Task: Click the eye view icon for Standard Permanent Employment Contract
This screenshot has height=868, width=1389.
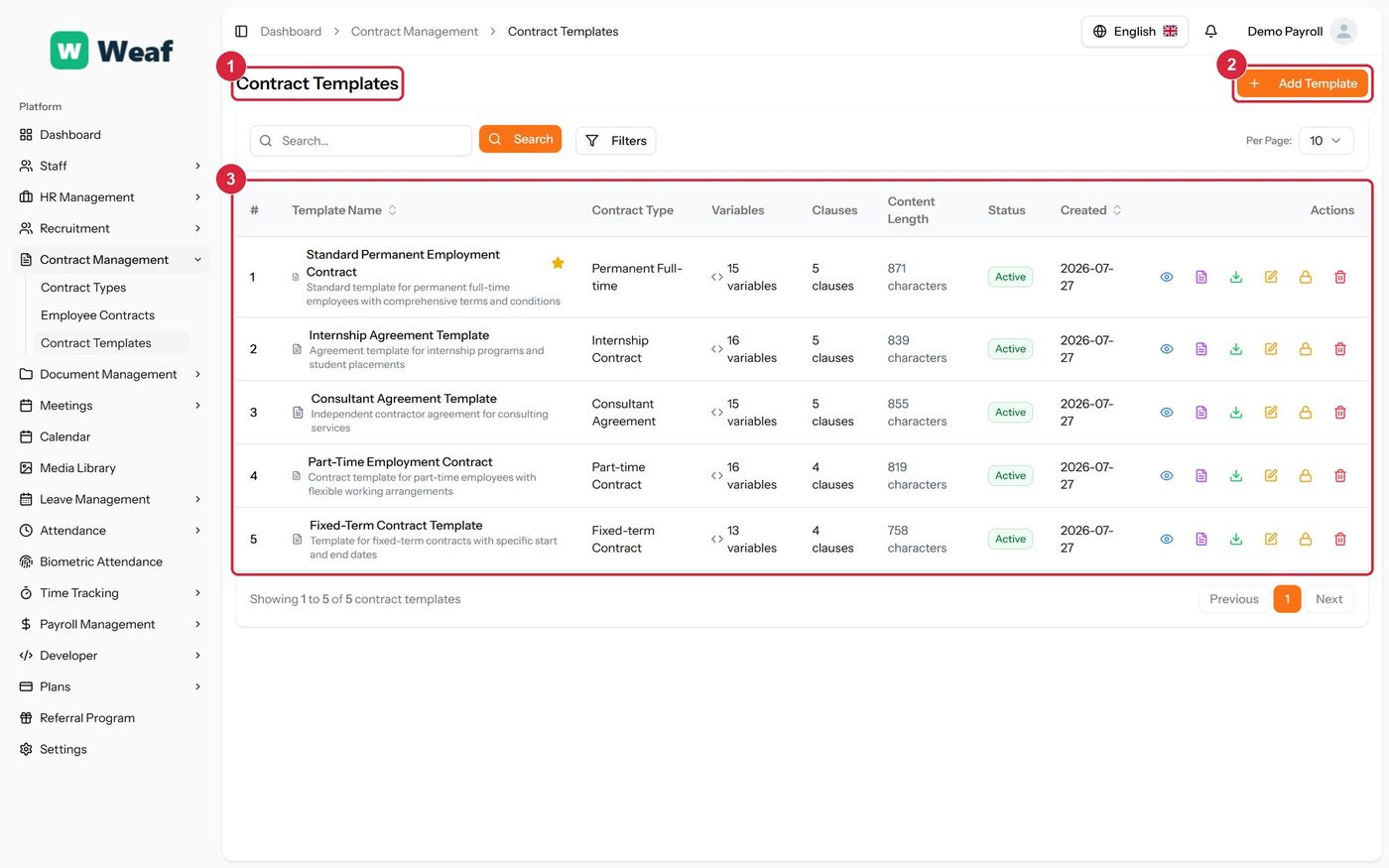Action: pos(1167,277)
